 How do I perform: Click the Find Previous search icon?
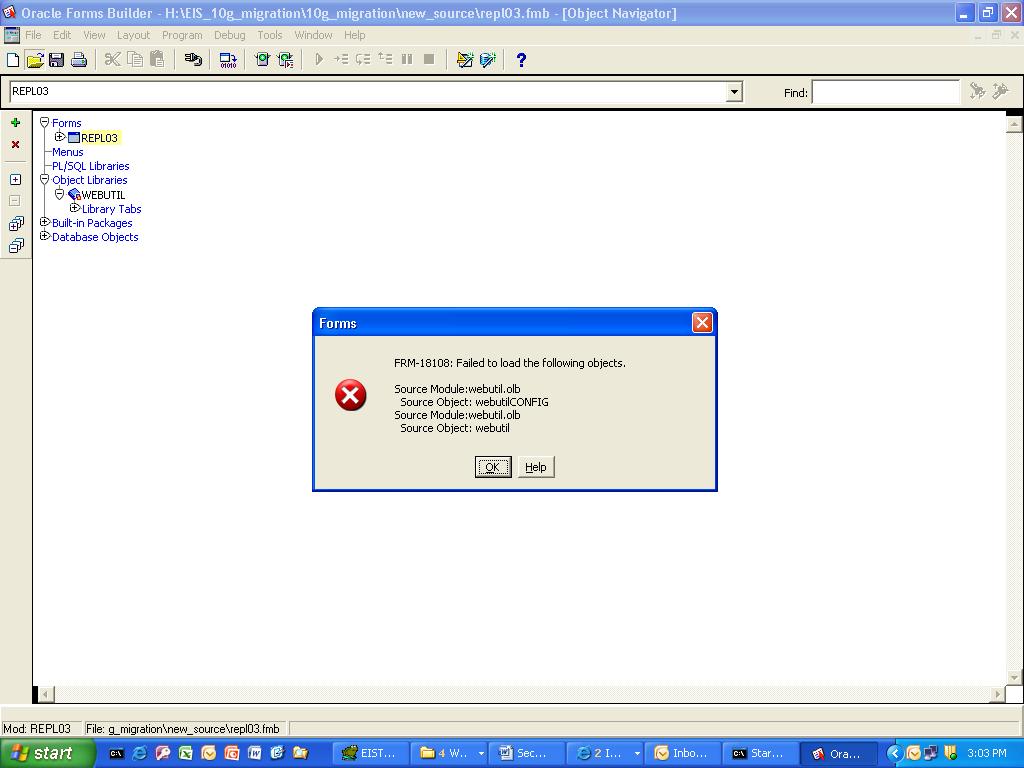coord(1000,91)
